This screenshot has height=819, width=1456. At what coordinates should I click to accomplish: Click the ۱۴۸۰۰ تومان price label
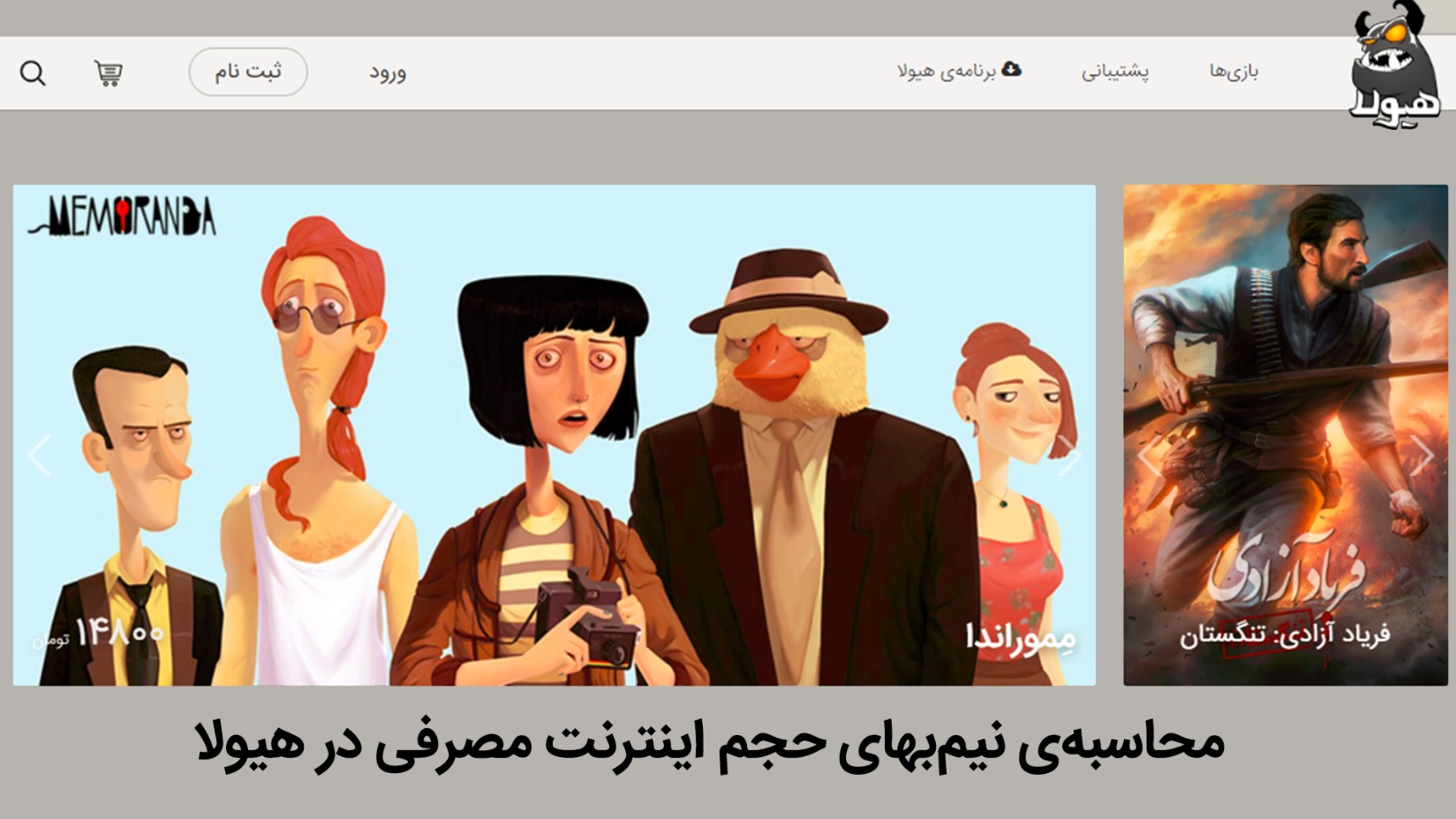[99, 633]
